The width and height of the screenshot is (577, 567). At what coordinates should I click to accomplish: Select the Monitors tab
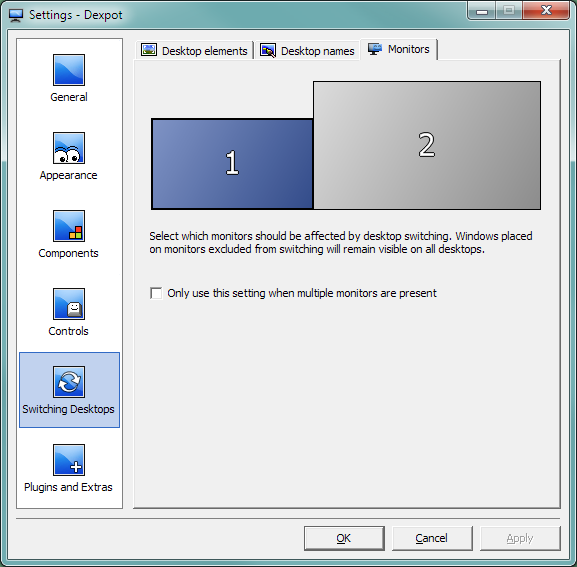399,49
